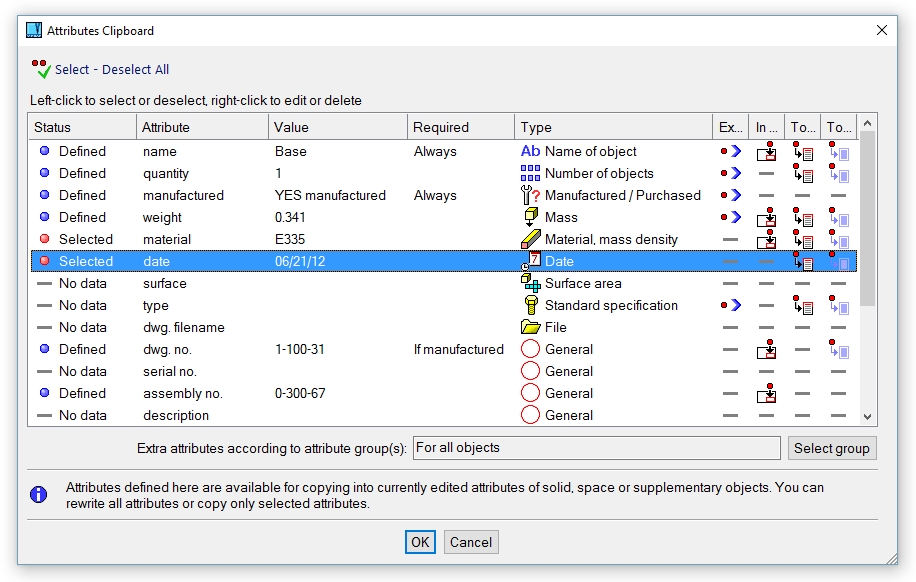
Task: Confirm with the OK button
Action: [x=420, y=542]
